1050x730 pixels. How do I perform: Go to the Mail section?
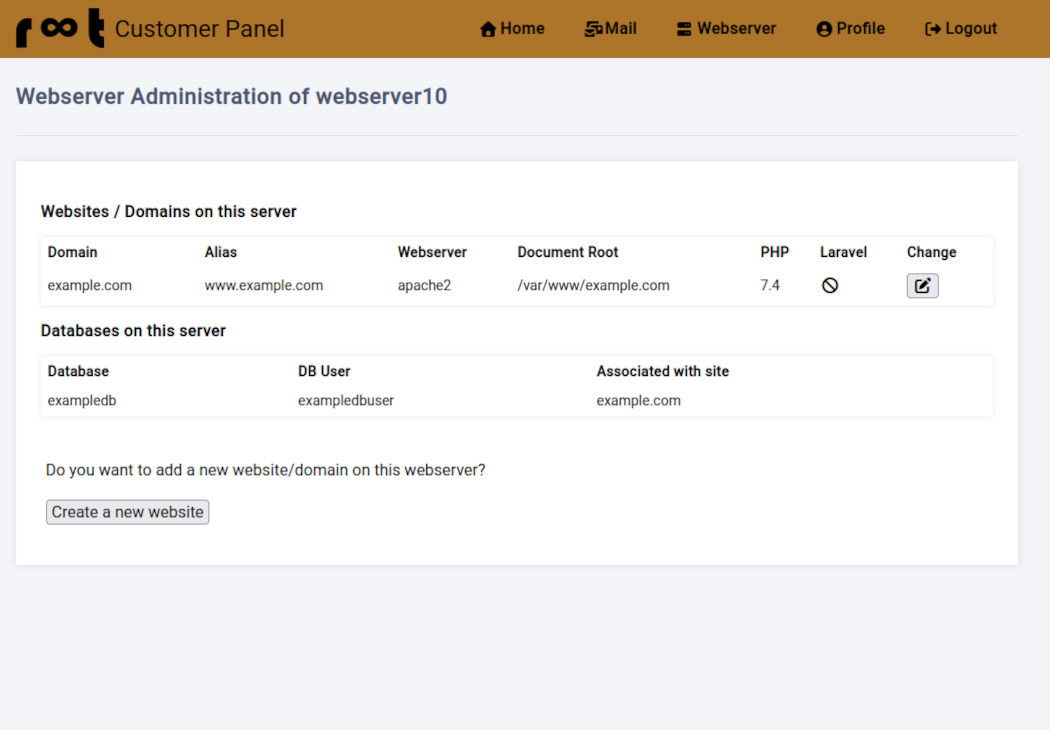(x=621, y=29)
